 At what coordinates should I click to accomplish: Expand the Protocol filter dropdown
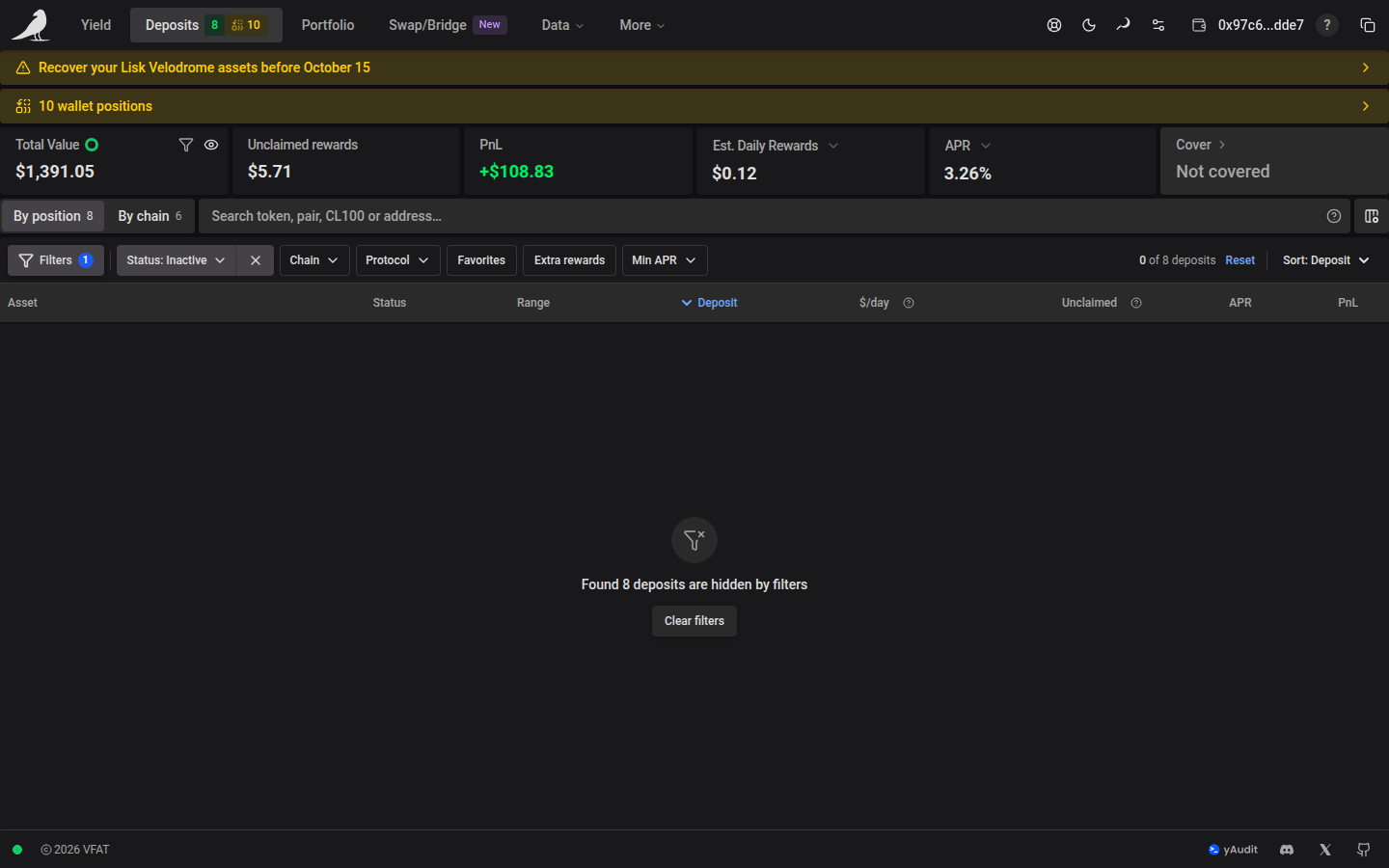[397, 260]
